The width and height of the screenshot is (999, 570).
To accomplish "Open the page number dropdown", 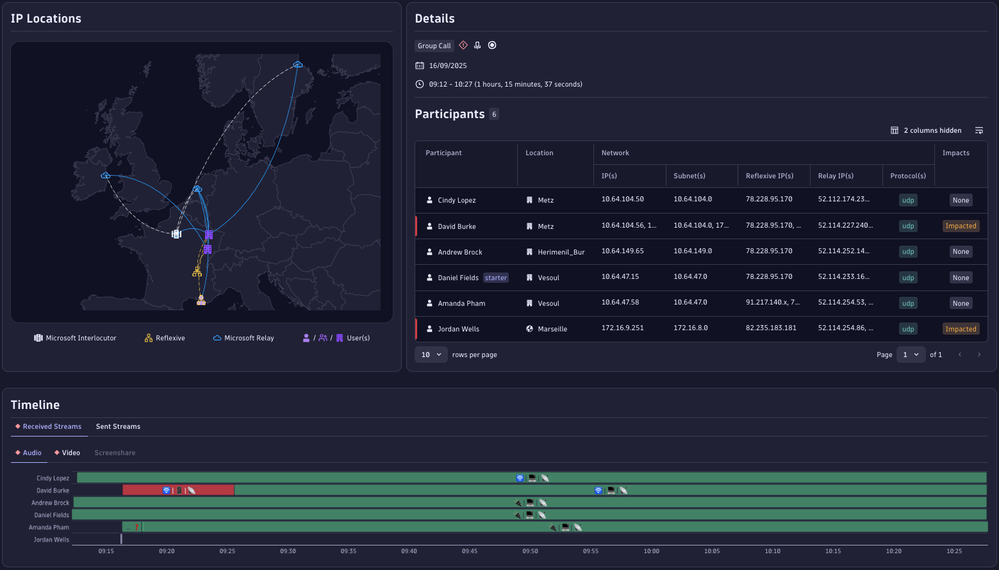I will pos(910,355).
